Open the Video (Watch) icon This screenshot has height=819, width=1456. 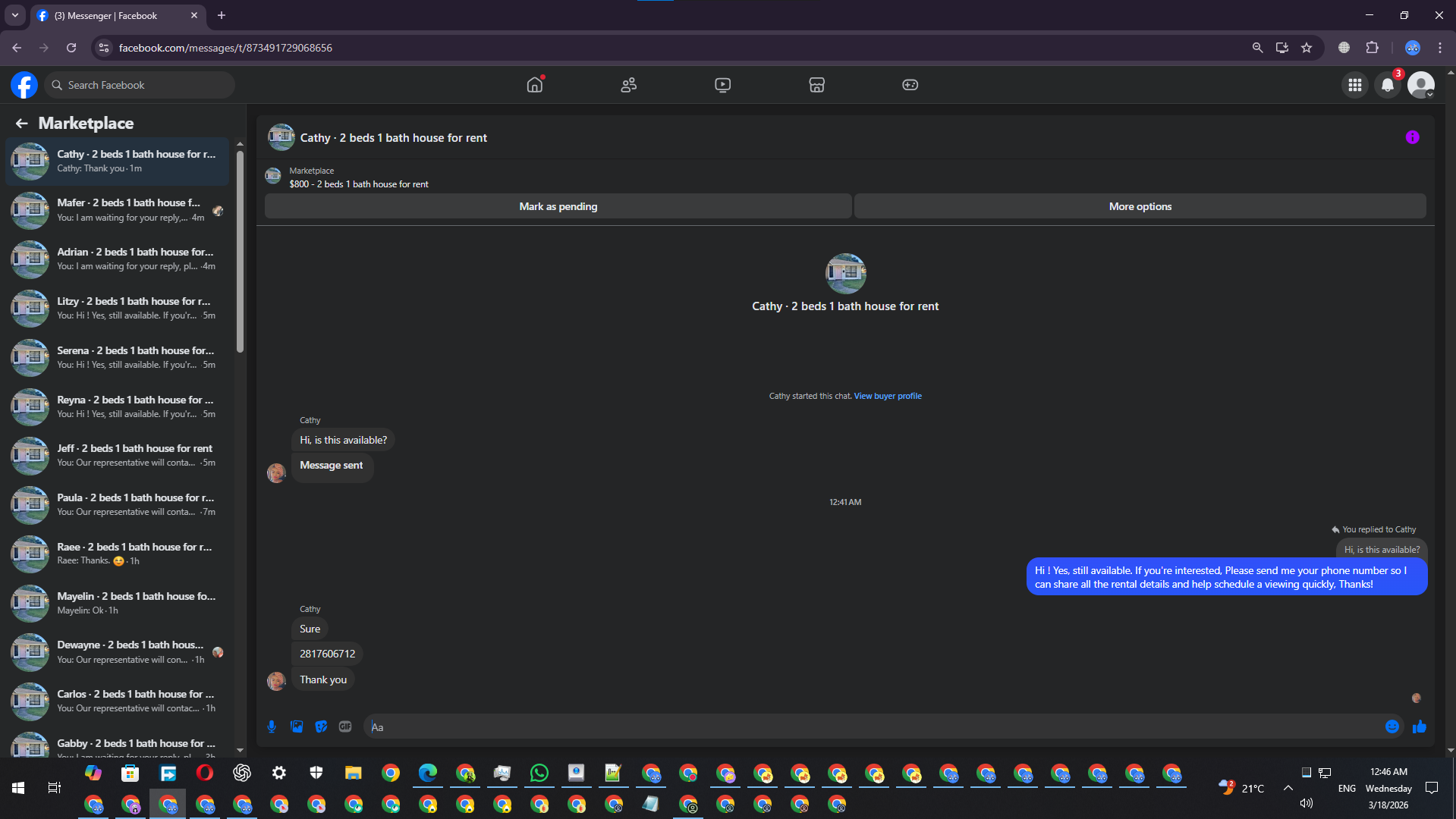click(x=723, y=85)
